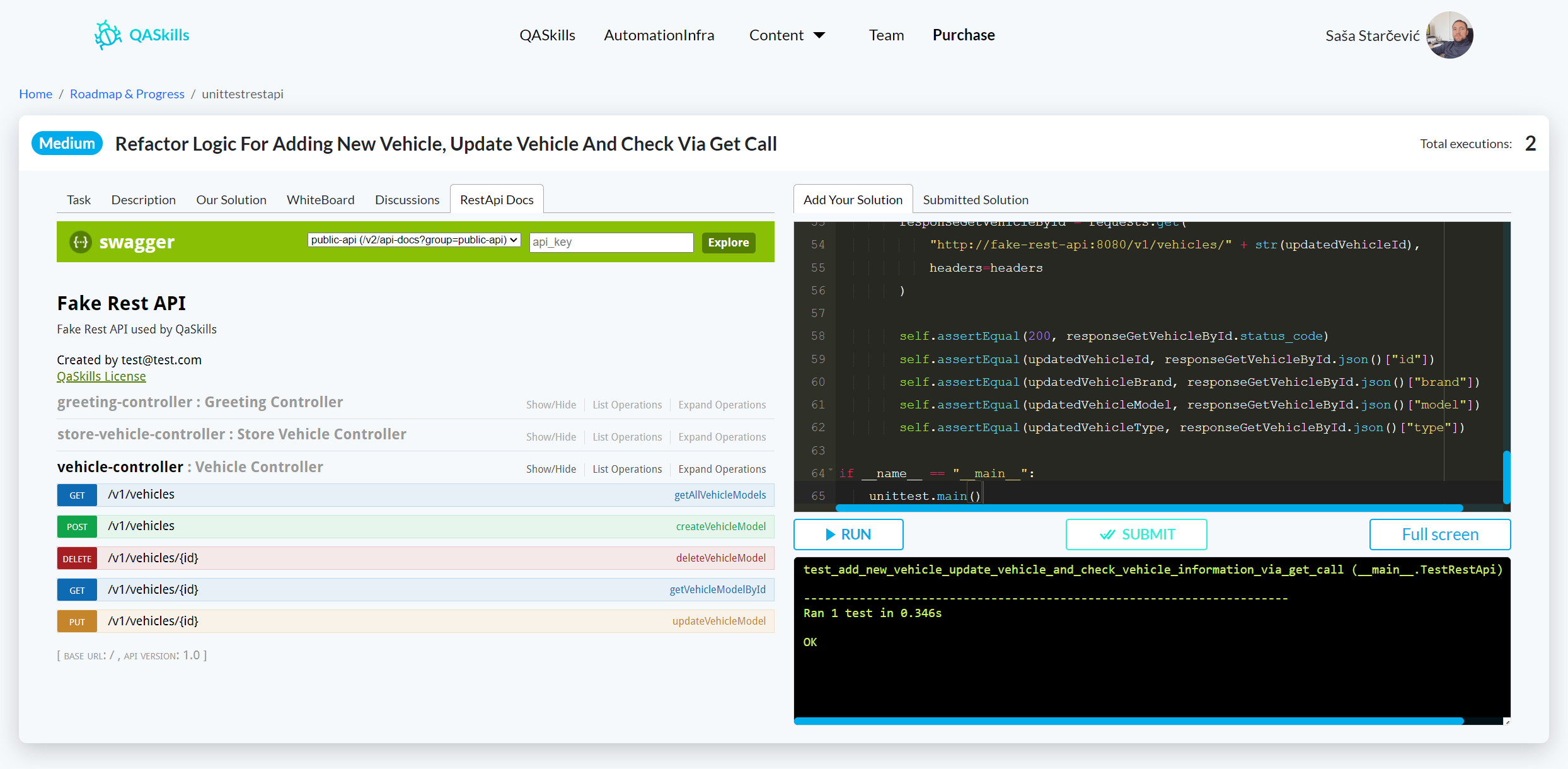
Task: Click List Operations for store-vehicle-controller
Action: (x=627, y=437)
